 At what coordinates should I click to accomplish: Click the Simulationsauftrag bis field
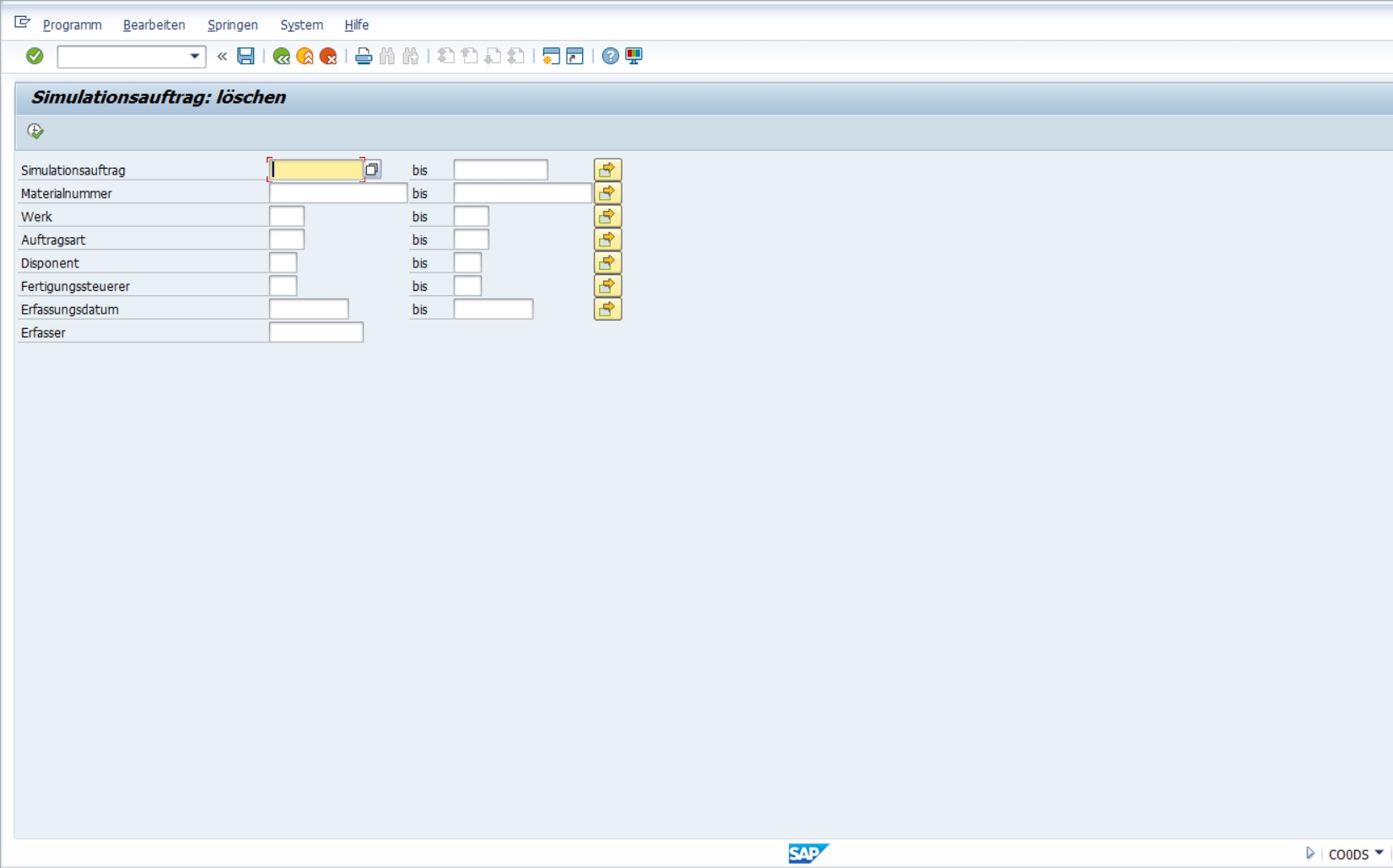[500, 170]
